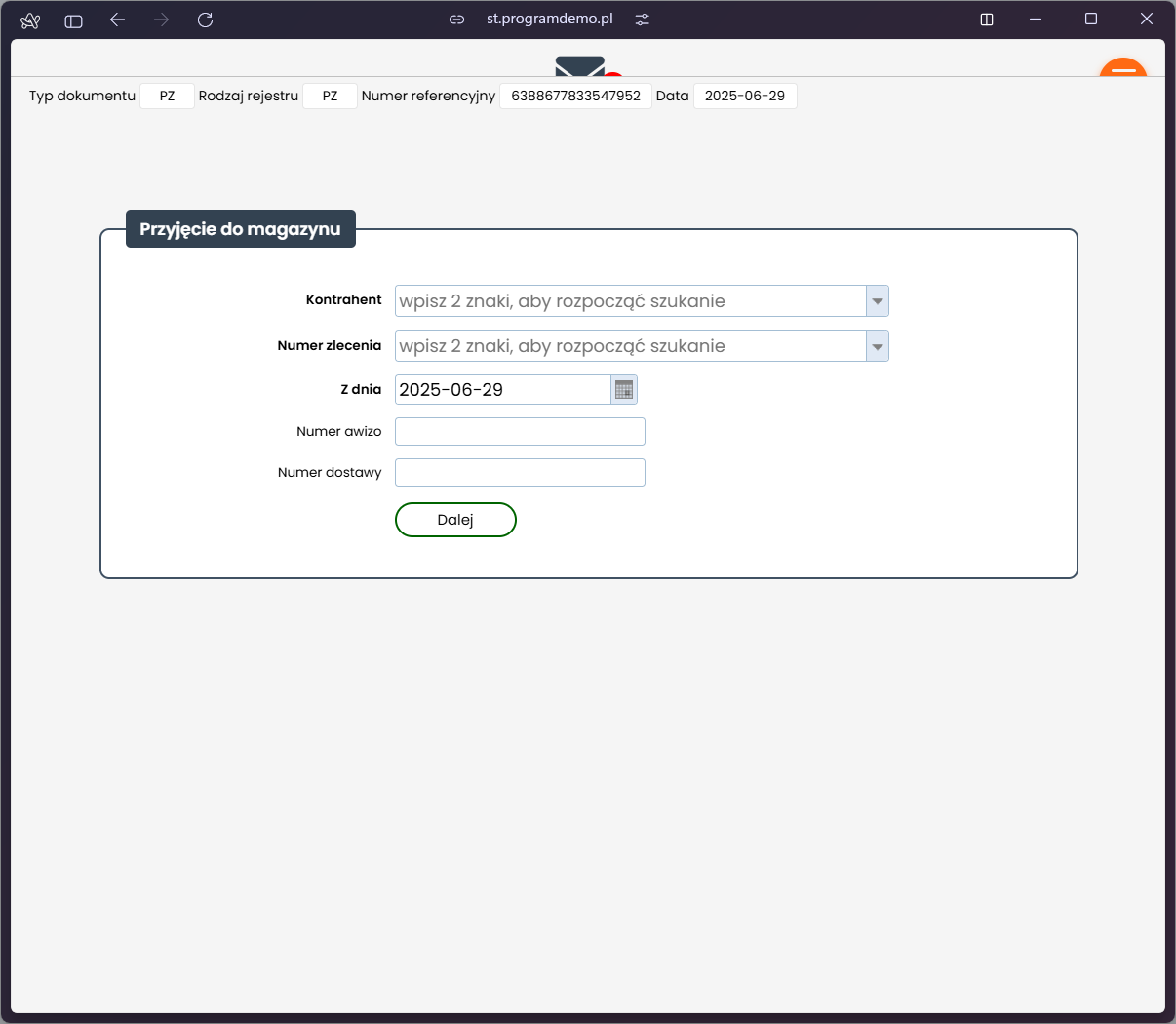
Task: Click the Numer referencyjny value box
Action: (575, 96)
